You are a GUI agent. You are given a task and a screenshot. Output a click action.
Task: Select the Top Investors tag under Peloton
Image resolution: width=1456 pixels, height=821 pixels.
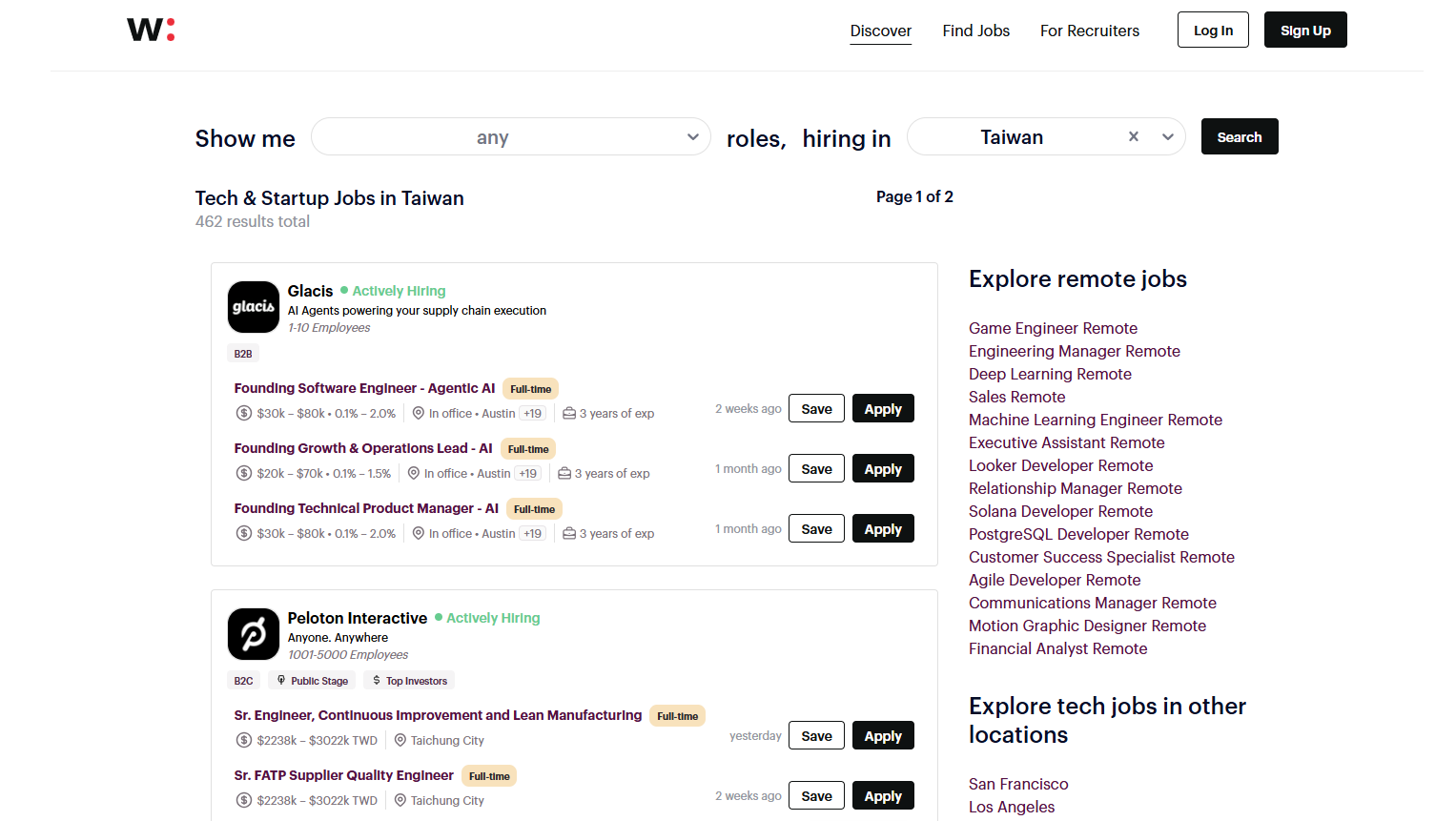409,681
